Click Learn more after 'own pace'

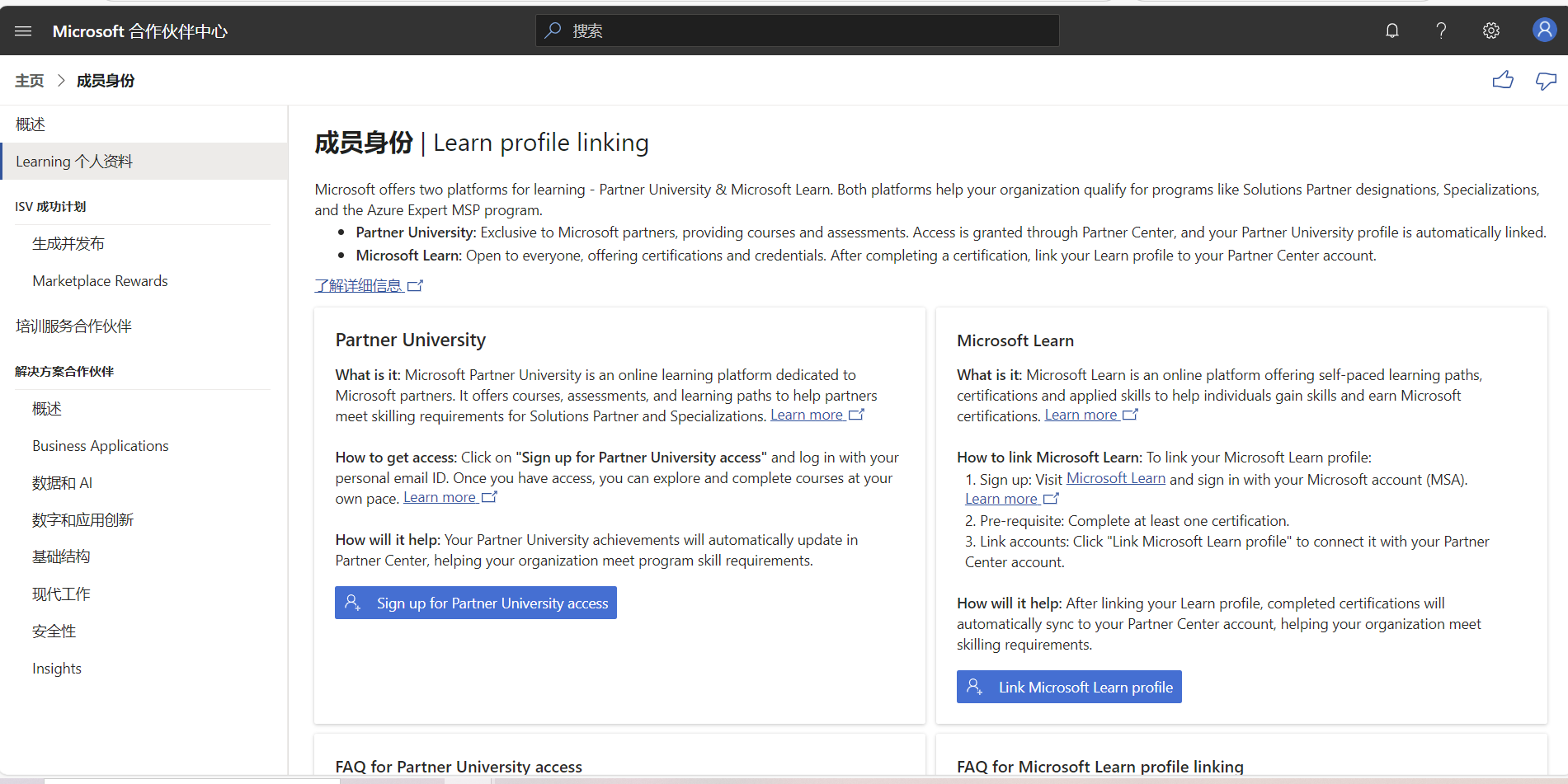pos(450,498)
